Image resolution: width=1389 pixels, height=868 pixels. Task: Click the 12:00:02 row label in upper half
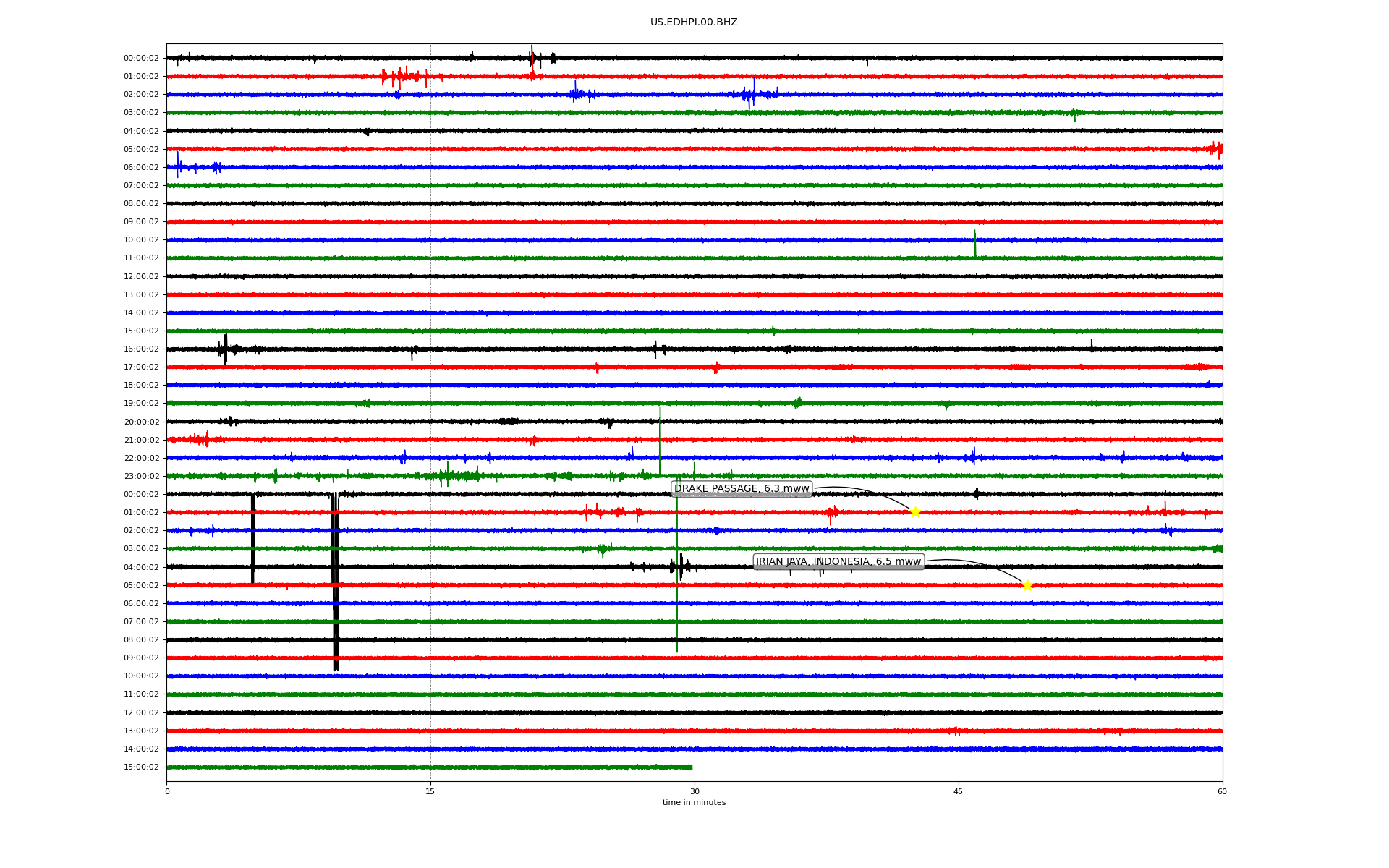pos(141,277)
